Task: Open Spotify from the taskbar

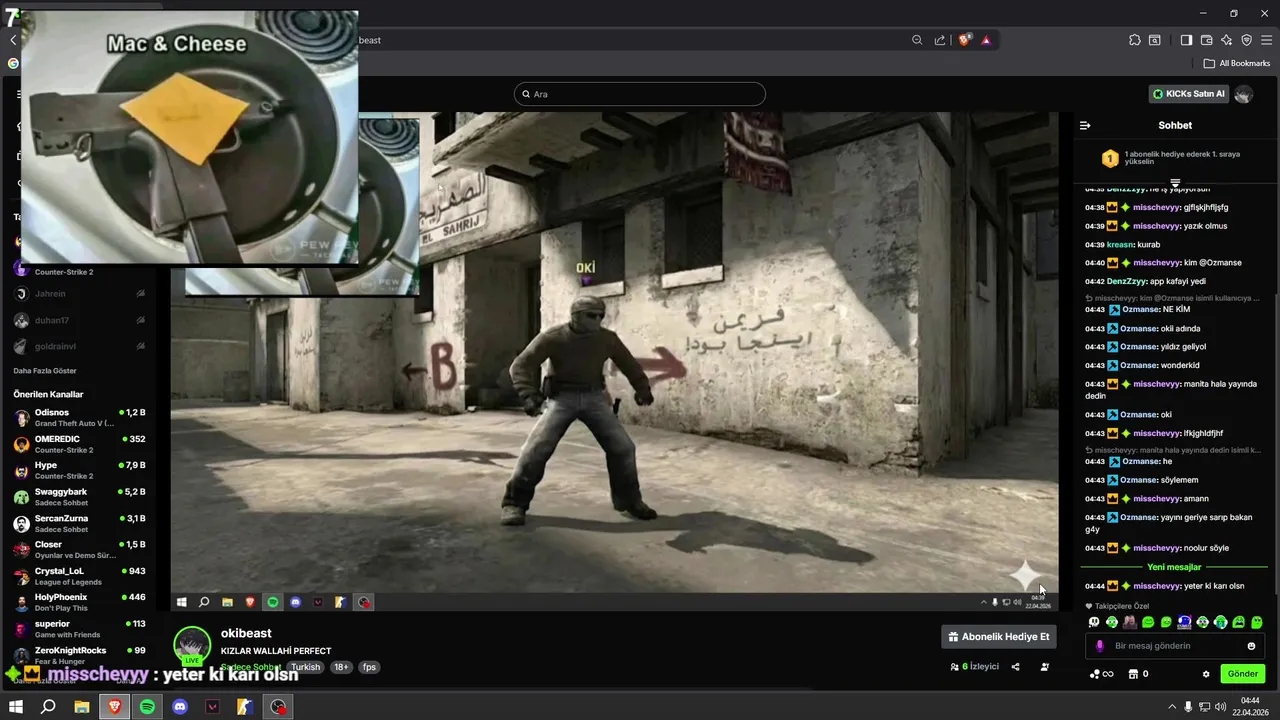Action: pyautogui.click(x=147, y=707)
